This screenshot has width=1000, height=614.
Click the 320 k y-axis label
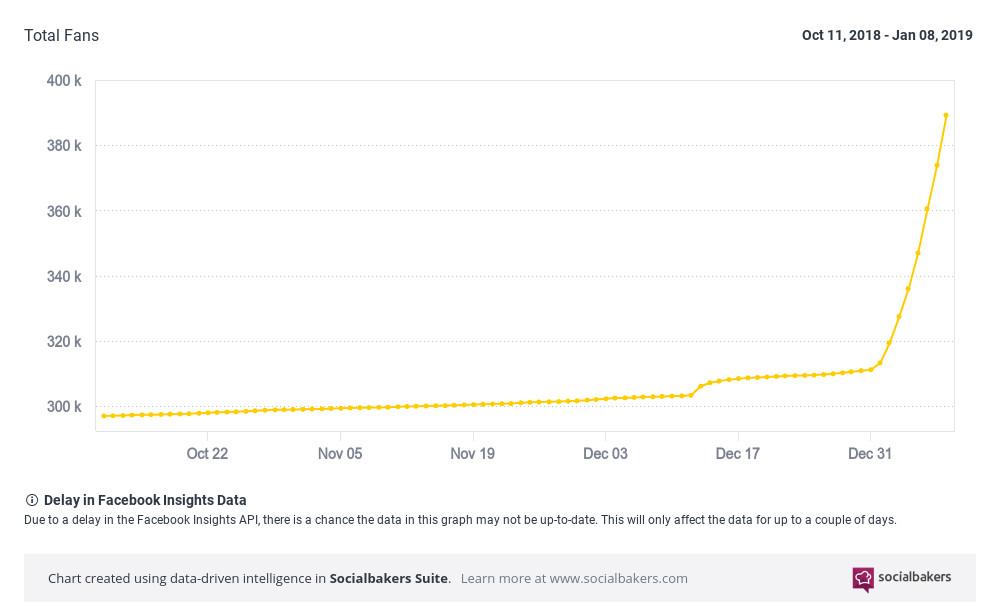click(64, 342)
